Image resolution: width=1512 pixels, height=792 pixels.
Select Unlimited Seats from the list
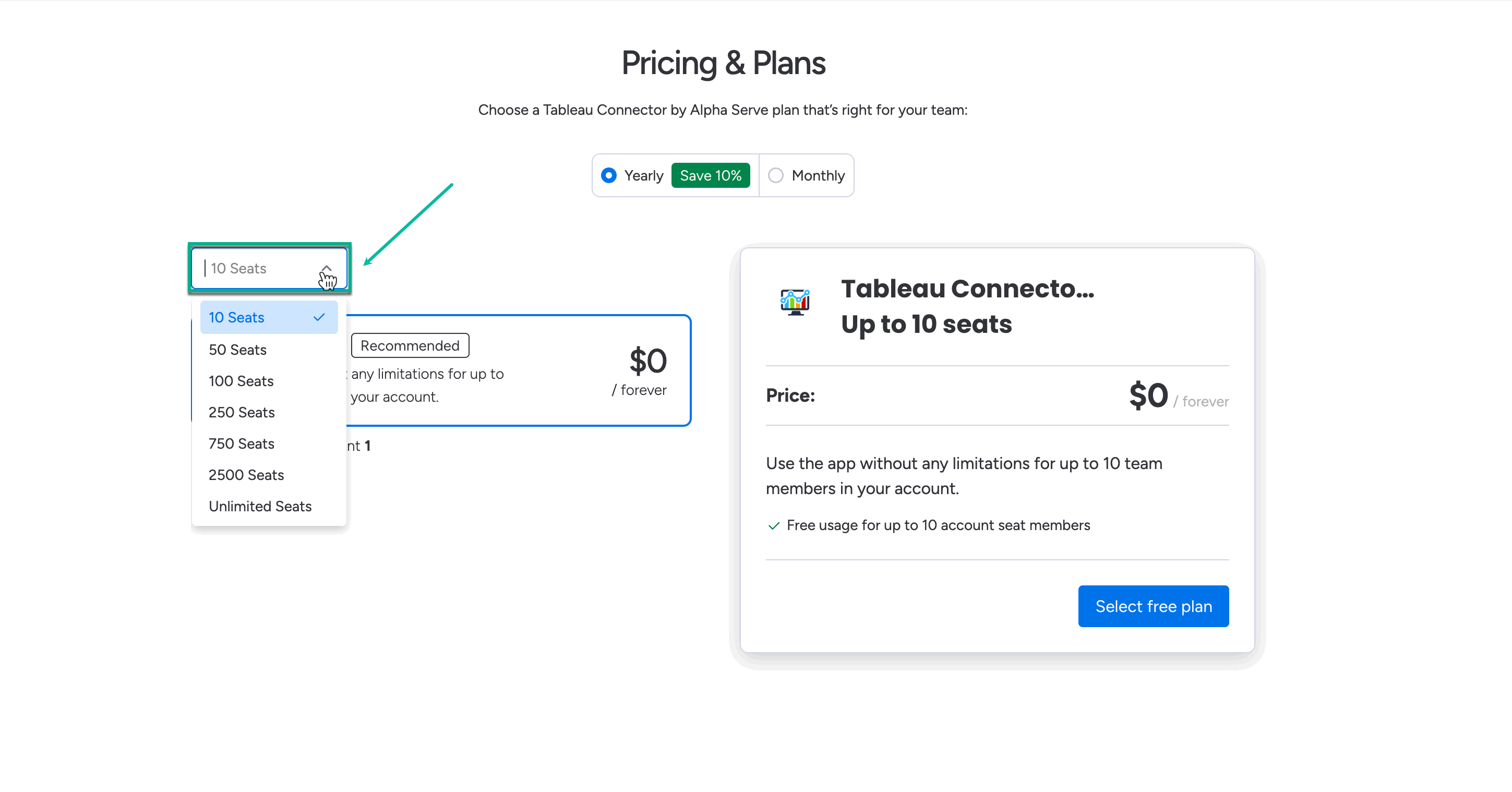pos(260,506)
